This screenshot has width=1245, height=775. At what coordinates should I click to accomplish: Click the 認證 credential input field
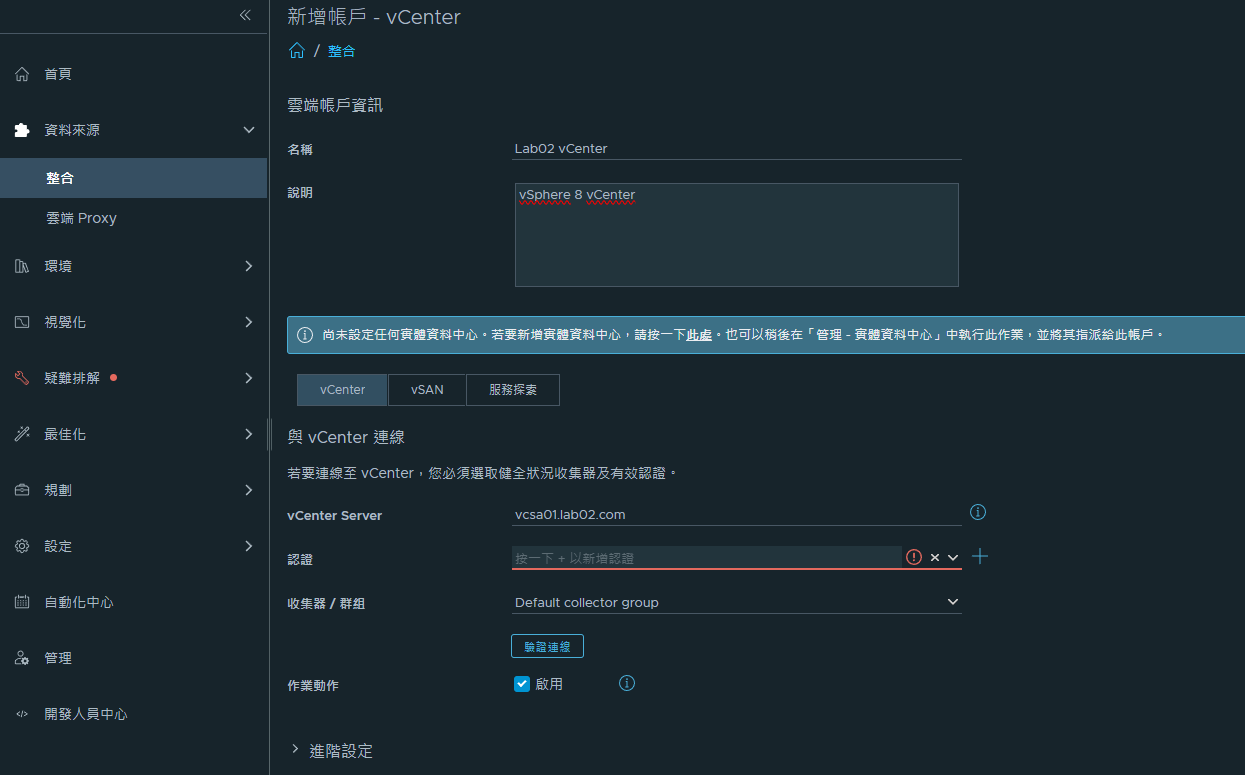pos(707,557)
